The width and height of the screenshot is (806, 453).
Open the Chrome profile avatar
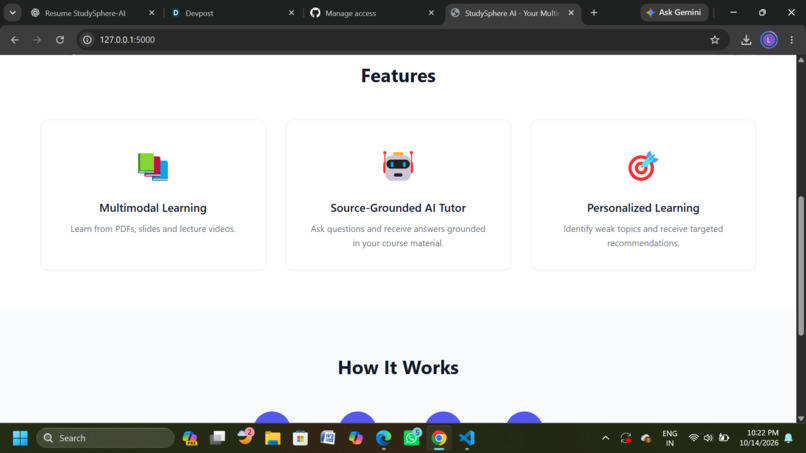[x=769, y=40]
